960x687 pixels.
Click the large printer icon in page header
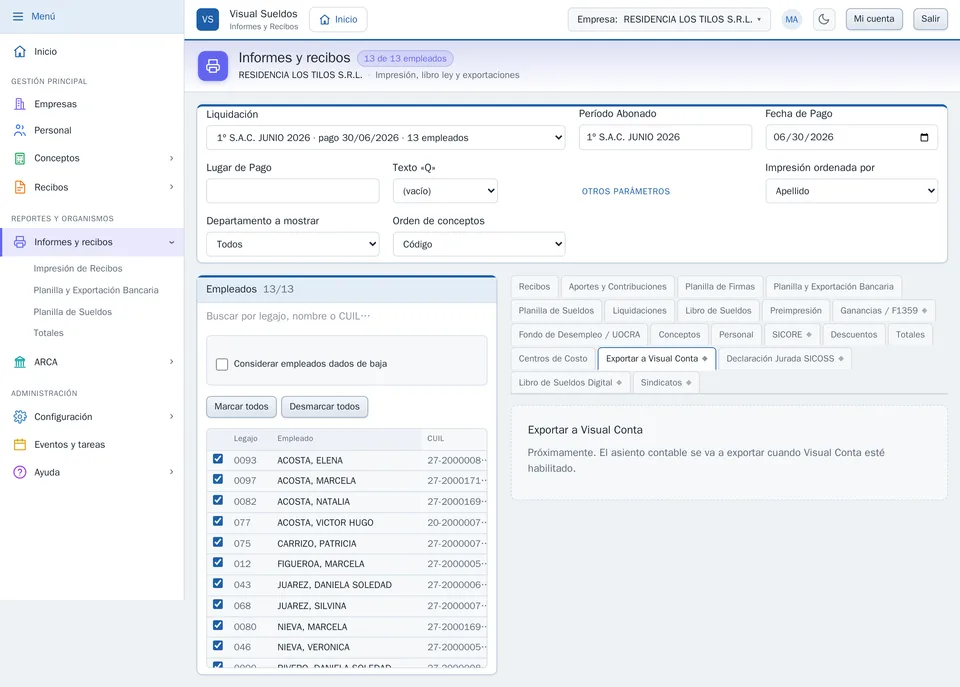tap(213, 66)
